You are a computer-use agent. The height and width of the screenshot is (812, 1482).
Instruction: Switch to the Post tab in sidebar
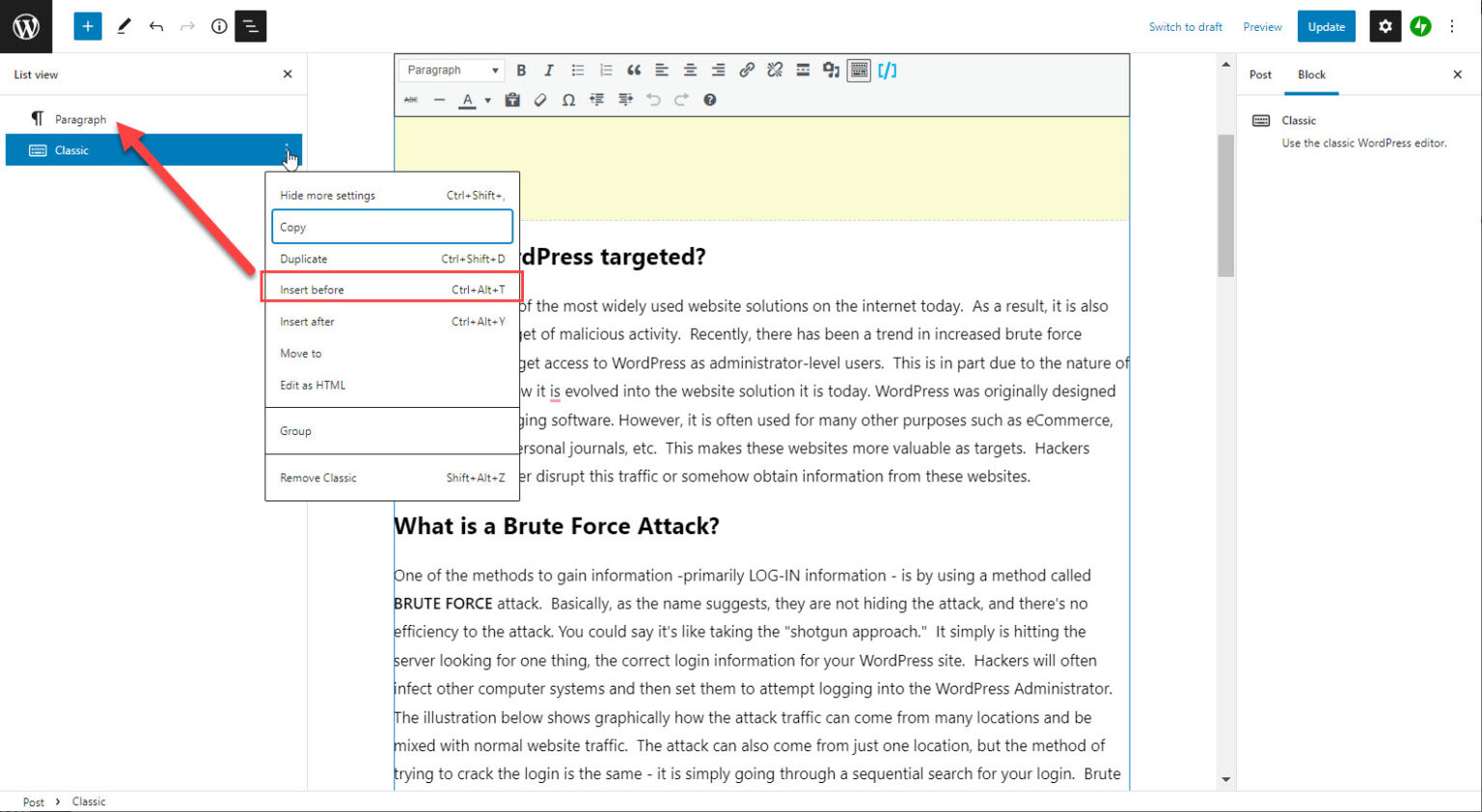[1260, 74]
